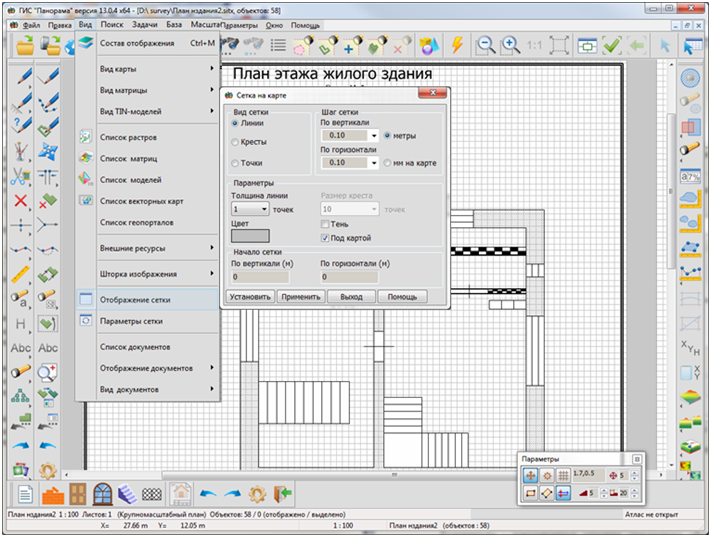The image size is (709, 537).
Task: Click the red X delete icon
Action: (21, 201)
